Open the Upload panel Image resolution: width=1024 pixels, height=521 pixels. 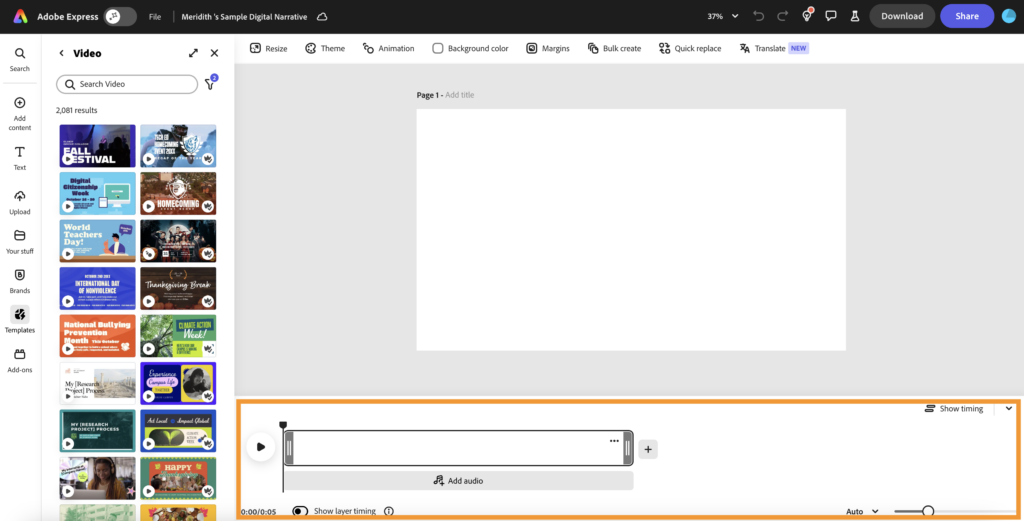(x=19, y=196)
